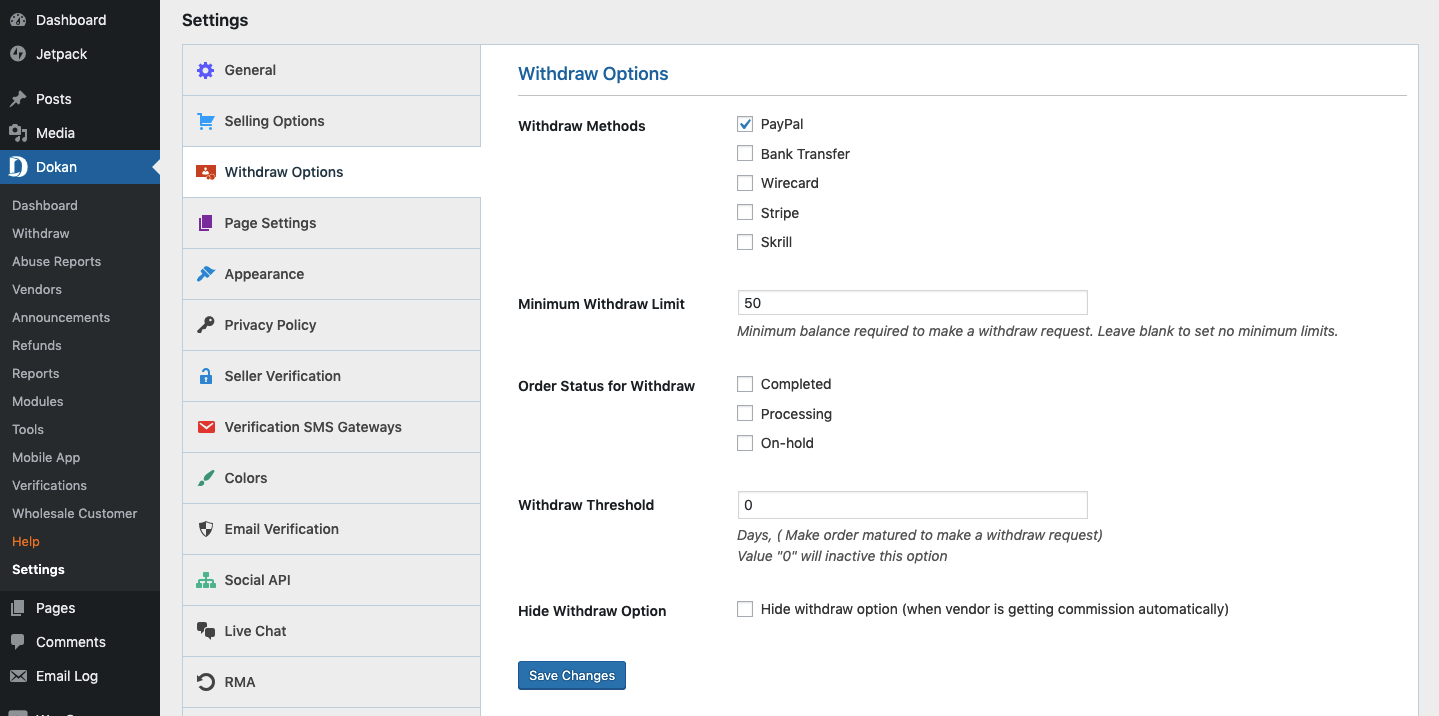Enable the Bank Transfer withdraw method
The width and height of the screenshot is (1439, 716).
point(745,154)
